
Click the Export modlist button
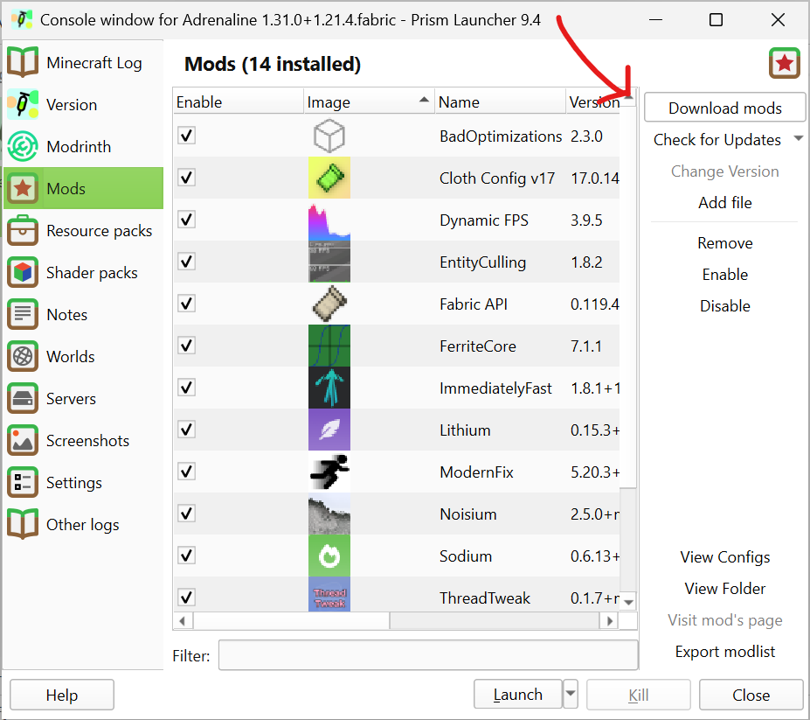(724, 651)
